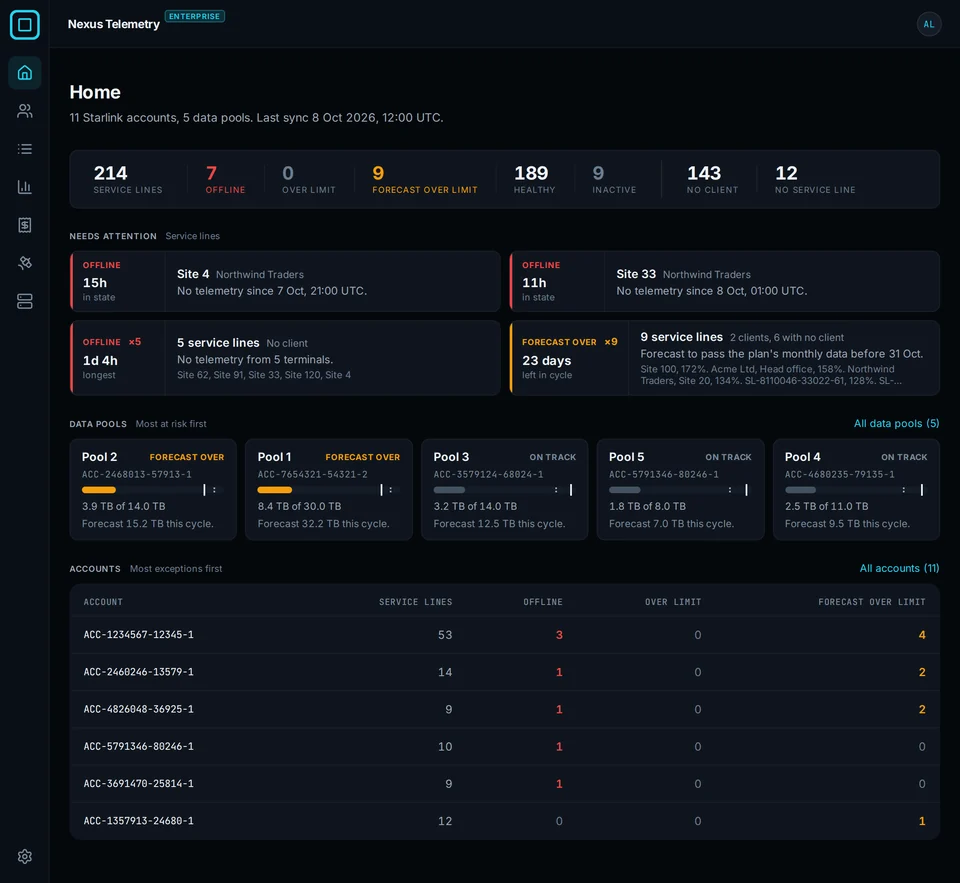Select the 9 Forecast Over Limit stat
This screenshot has width=960, height=883.
click(424, 179)
